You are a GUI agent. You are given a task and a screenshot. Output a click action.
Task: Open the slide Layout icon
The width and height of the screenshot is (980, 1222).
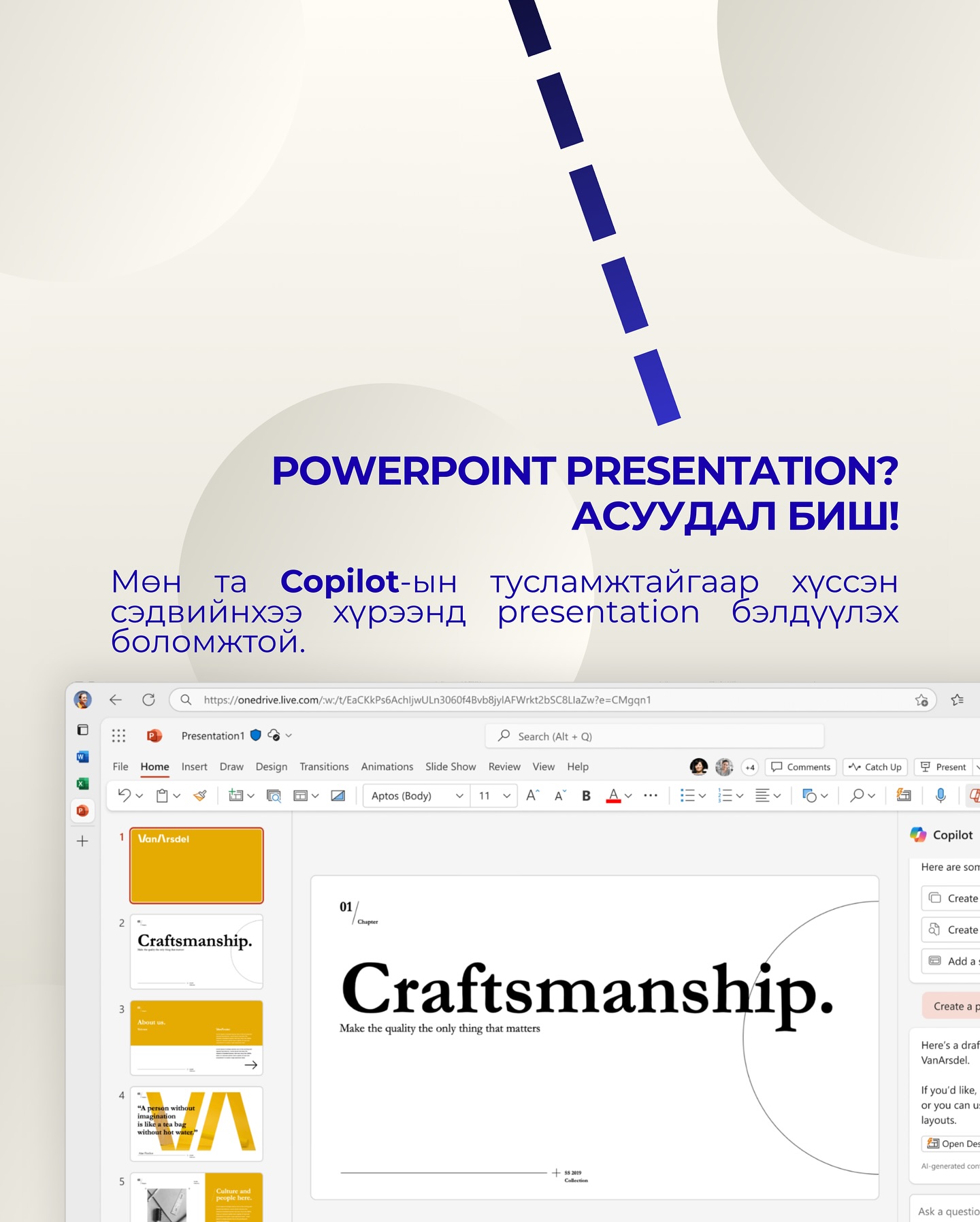[x=300, y=795]
